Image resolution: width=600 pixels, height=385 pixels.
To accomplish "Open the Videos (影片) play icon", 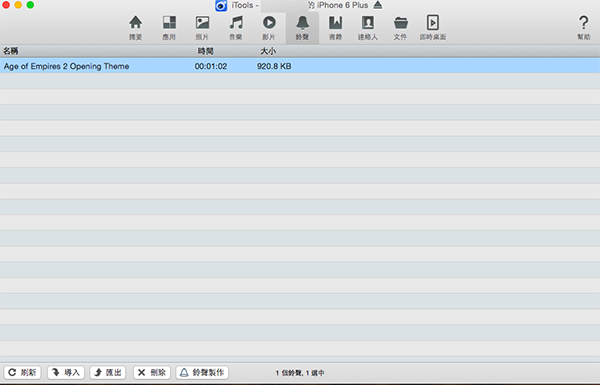I will click(269, 28).
